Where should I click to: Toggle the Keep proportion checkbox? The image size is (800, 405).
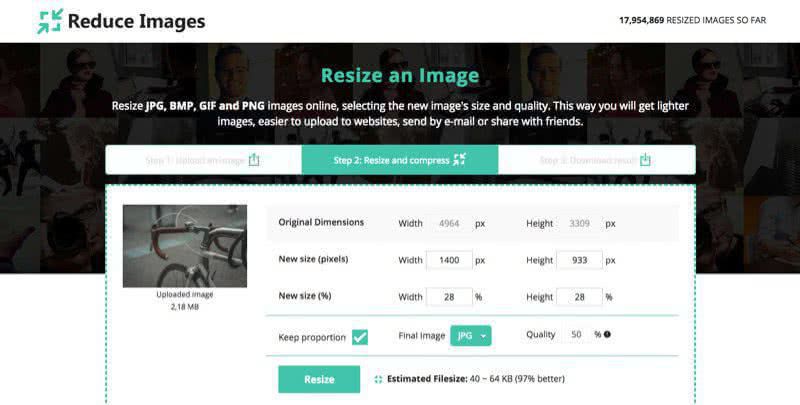(x=359, y=337)
